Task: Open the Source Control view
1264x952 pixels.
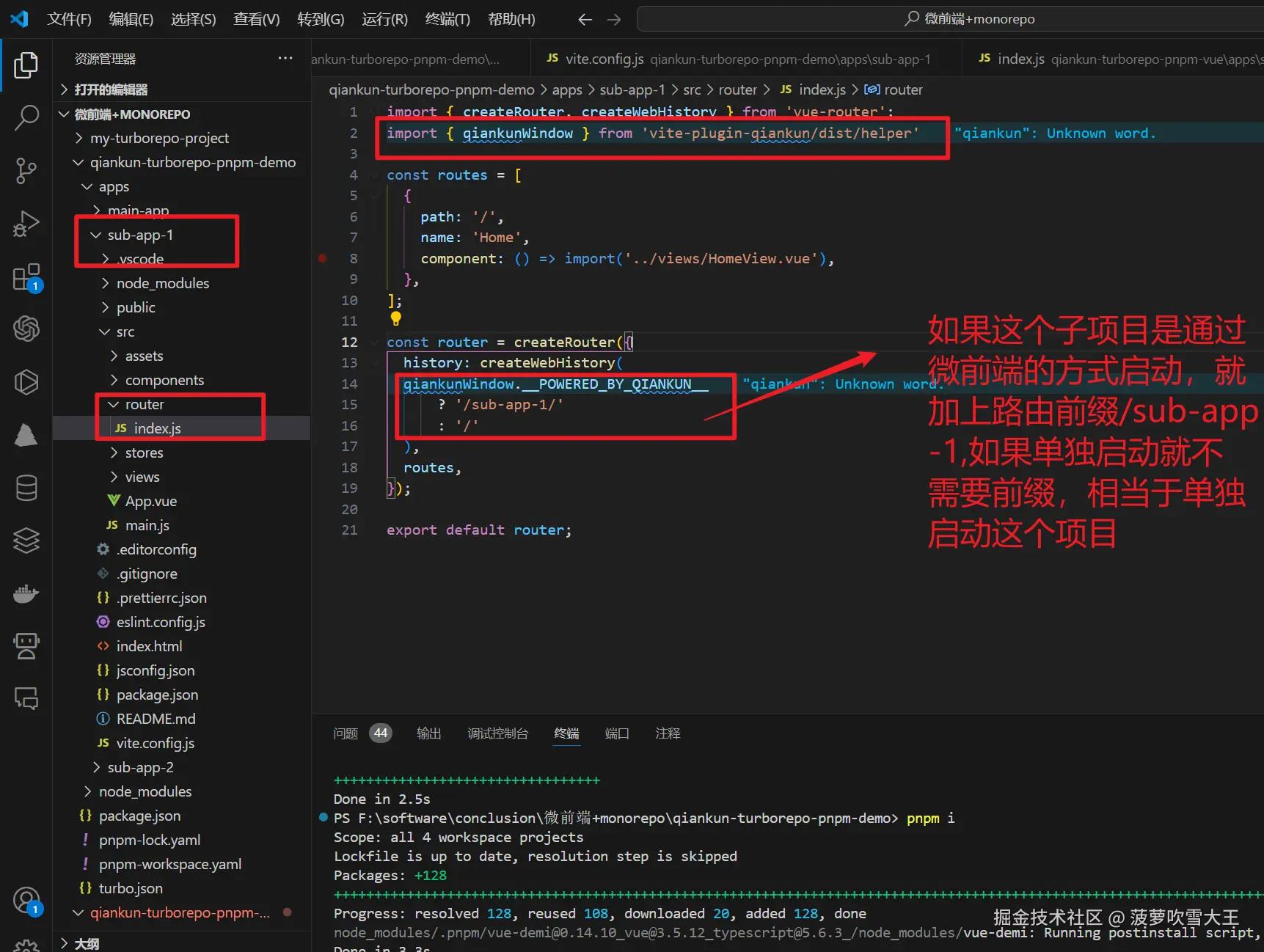Action: 26,170
